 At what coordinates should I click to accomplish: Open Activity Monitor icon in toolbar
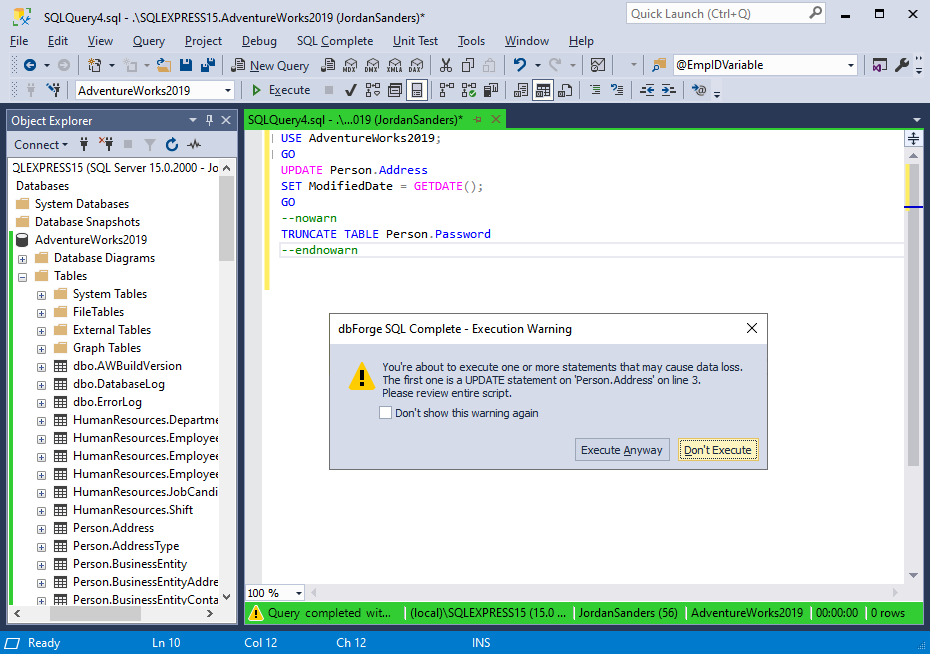(598, 65)
